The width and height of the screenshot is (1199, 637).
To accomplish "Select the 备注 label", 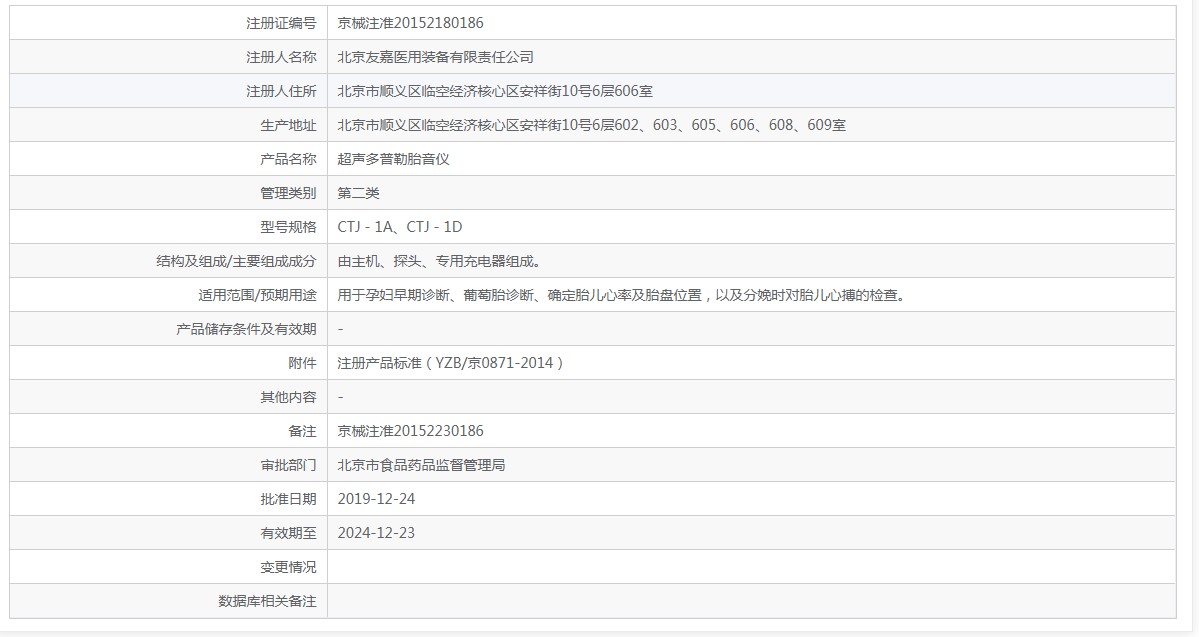I will tap(302, 431).
